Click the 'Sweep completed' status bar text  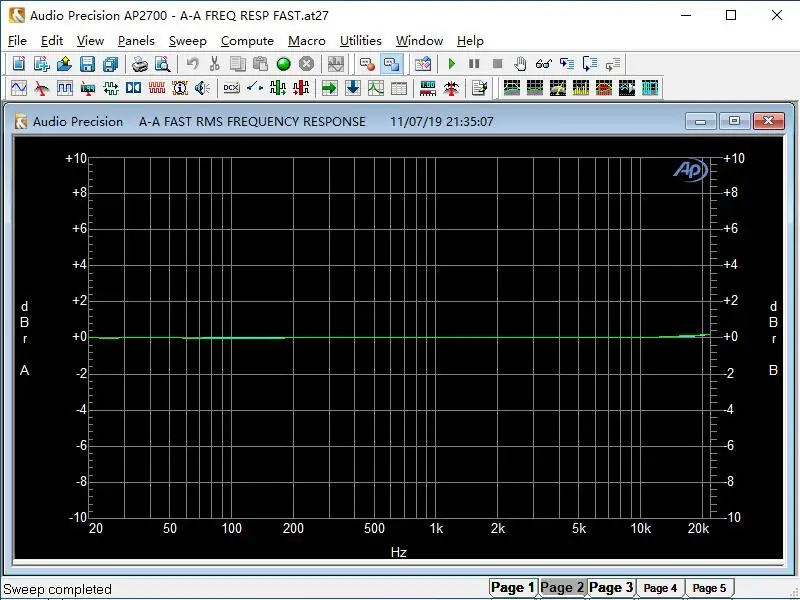coord(57,589)
